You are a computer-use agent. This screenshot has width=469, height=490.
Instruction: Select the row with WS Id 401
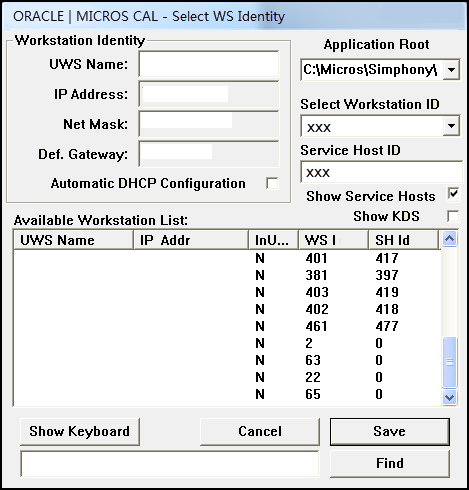coord(227,258)
